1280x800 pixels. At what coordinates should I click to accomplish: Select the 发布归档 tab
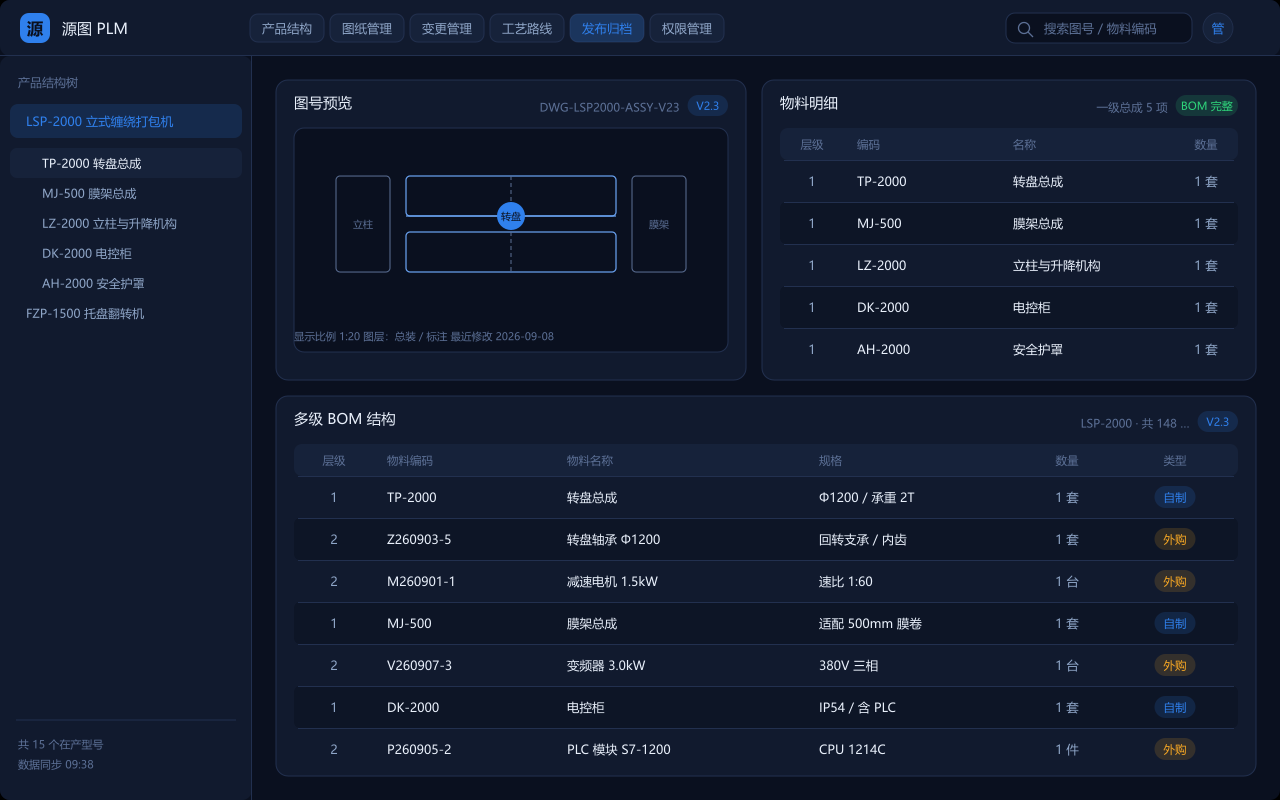pyautogui.click(x=607, y=28)
